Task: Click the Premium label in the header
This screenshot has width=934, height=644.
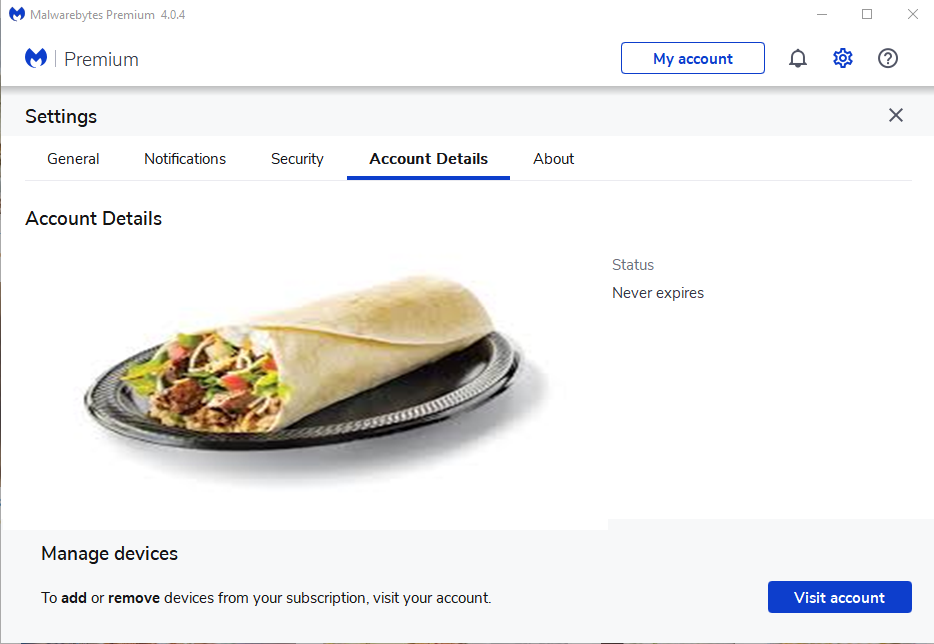Action: click(x=101, y=59)
